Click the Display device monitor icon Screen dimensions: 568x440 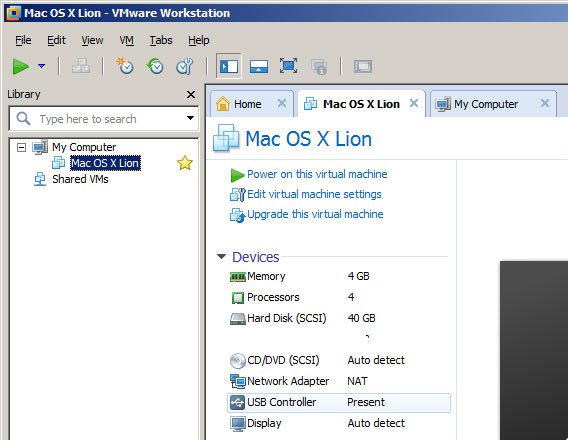point(238,424)
